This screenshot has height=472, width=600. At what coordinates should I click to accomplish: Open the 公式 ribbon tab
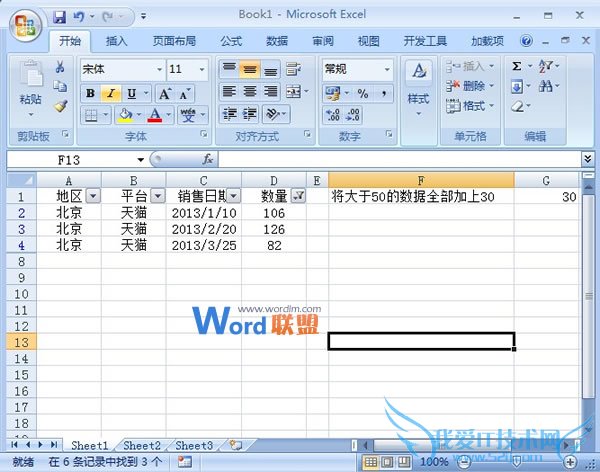(231, 41)
